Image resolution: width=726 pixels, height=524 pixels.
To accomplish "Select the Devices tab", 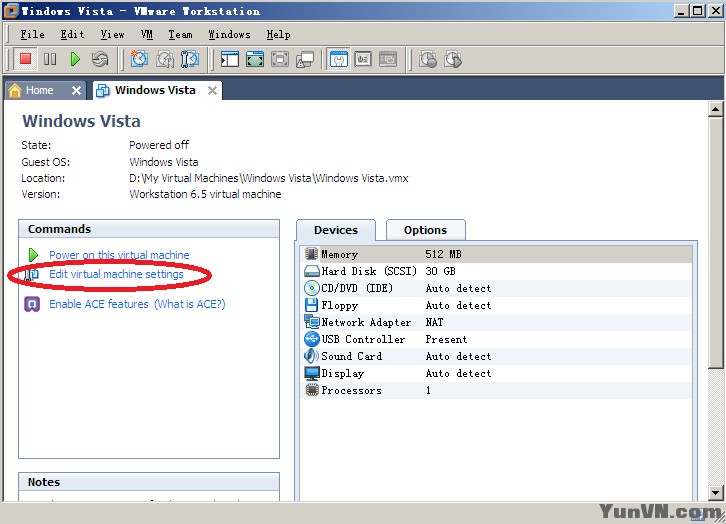I will [336, 230].
